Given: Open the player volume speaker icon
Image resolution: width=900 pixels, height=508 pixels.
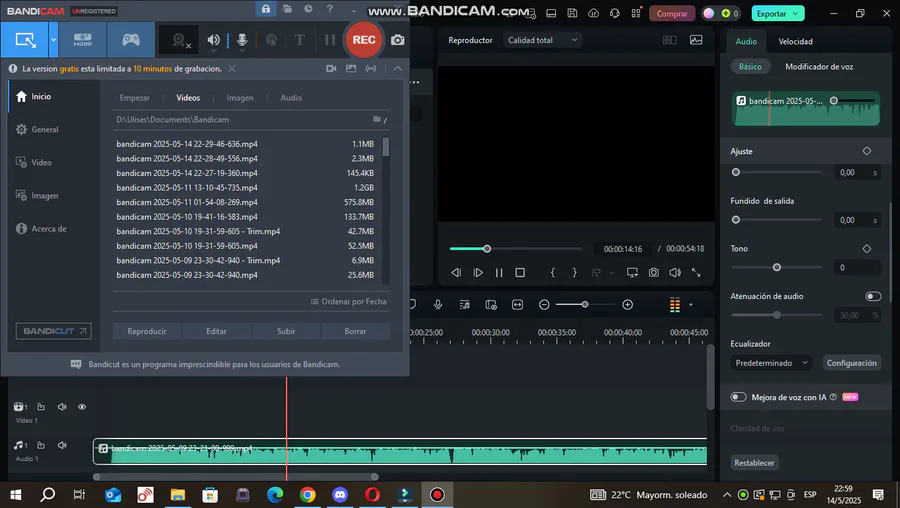Looking at the screenshot, I should tap(675, 273).
